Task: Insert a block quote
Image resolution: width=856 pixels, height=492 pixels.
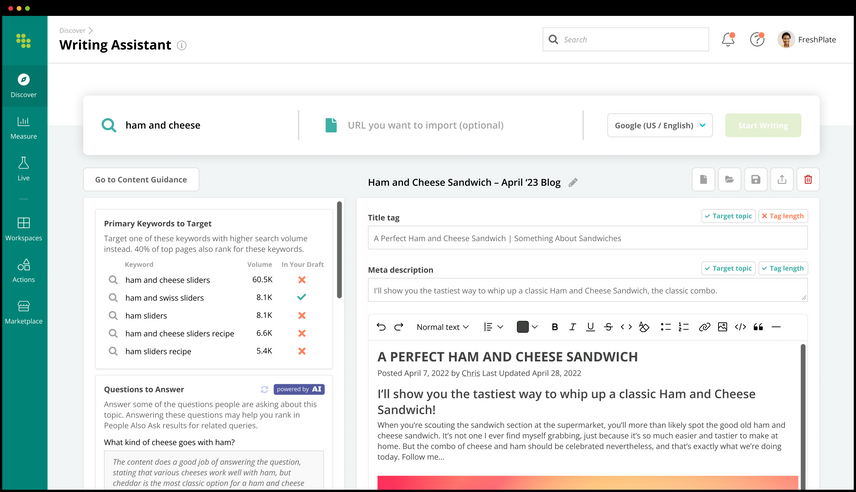Action: point(758,327)
